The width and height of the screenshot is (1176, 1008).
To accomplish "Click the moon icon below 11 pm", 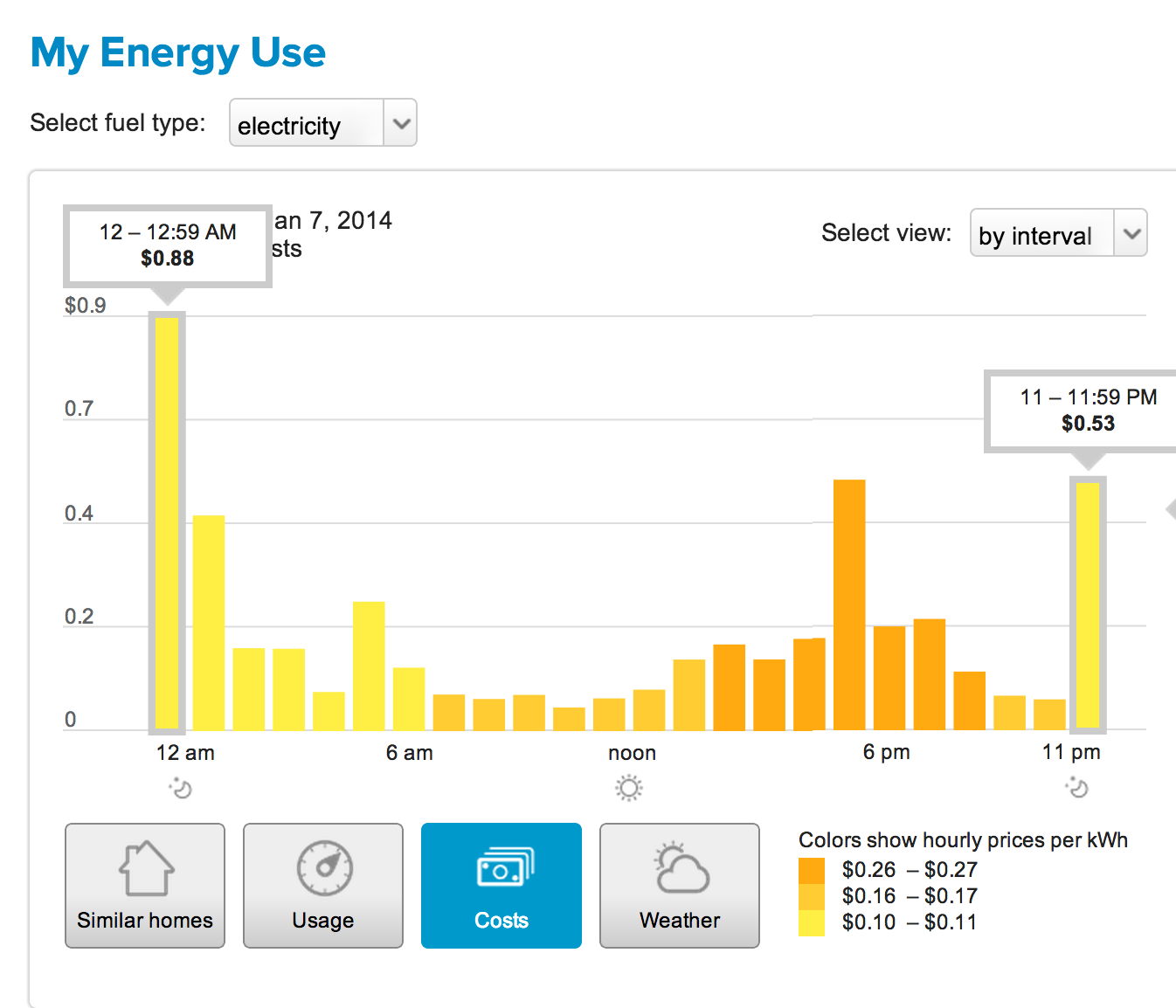I will (x=1077, y=788).
